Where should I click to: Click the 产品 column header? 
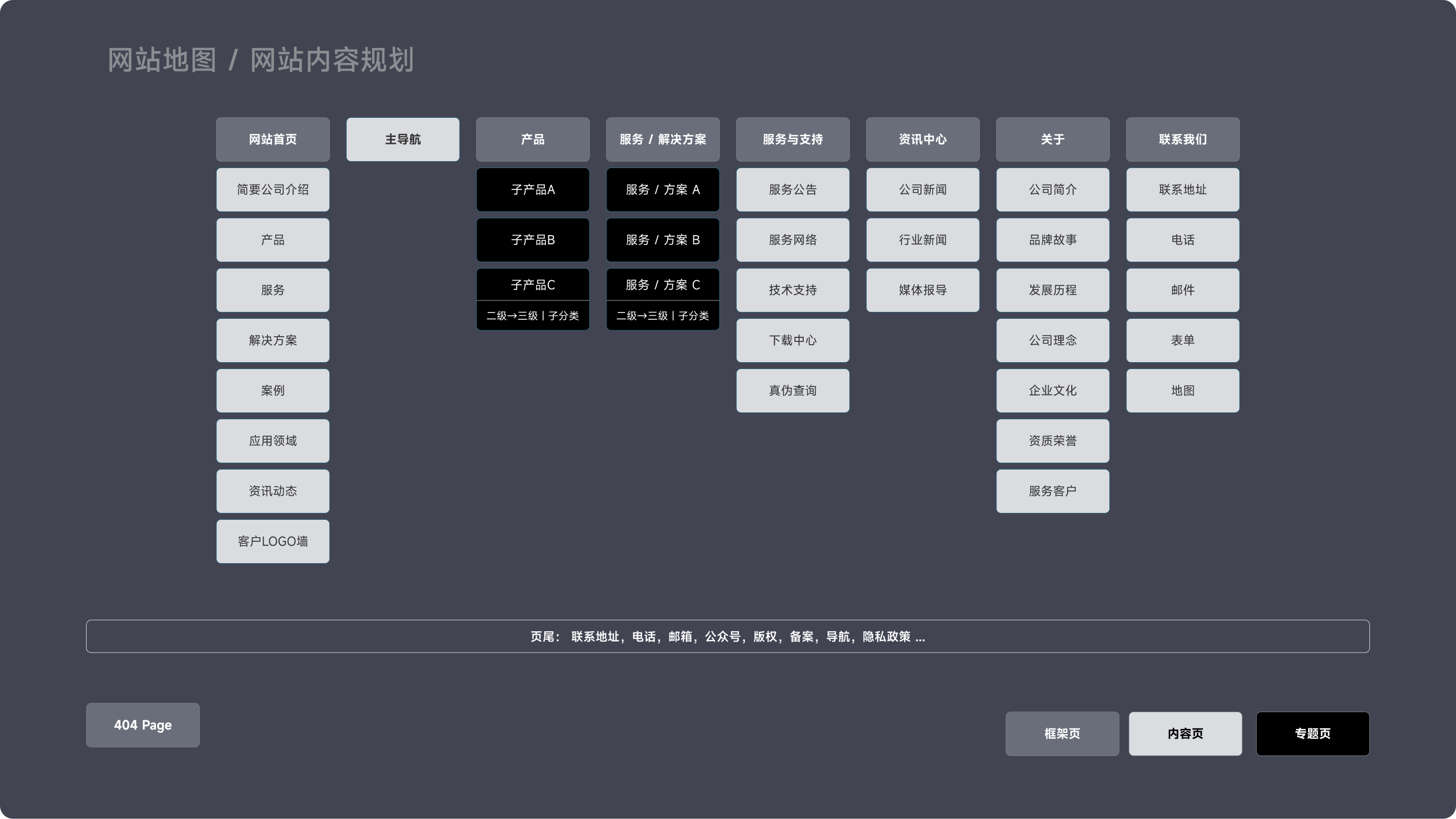533,139
